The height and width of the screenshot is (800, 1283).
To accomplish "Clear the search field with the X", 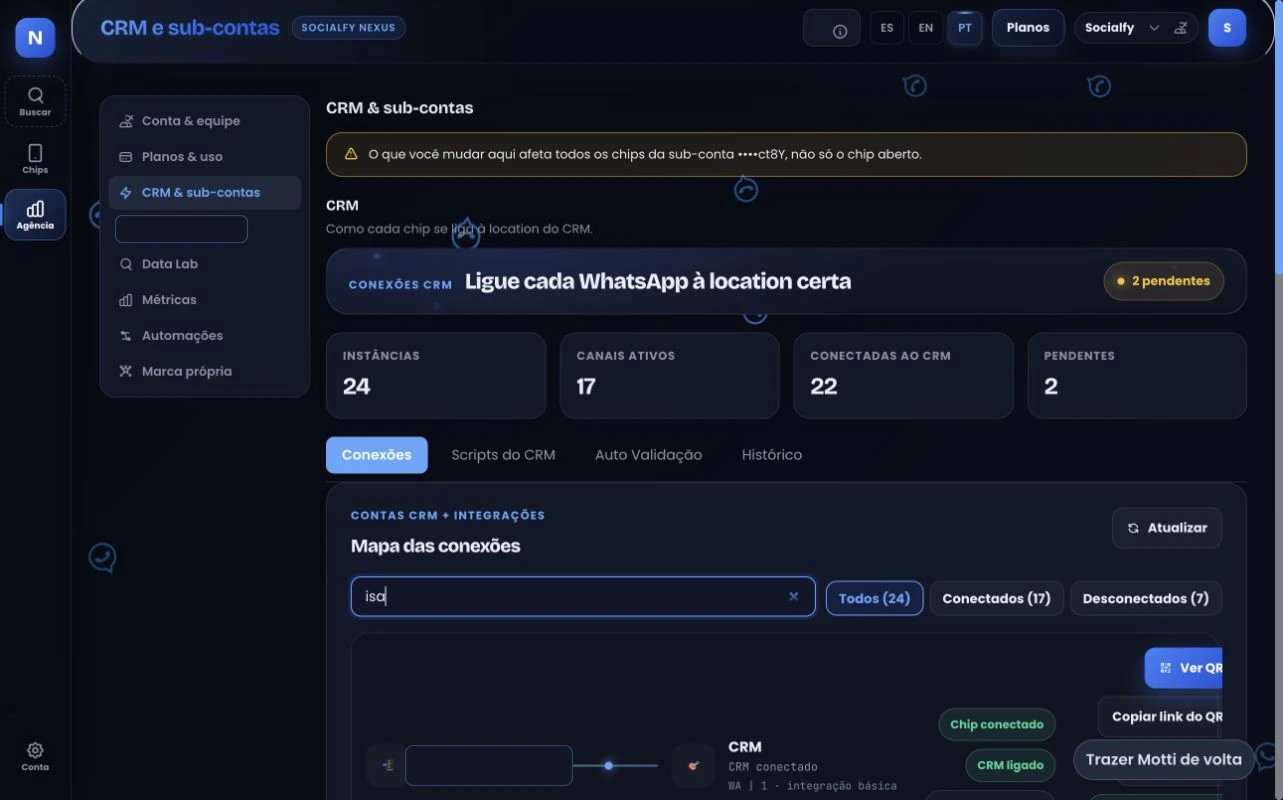I will click(794, 596).
